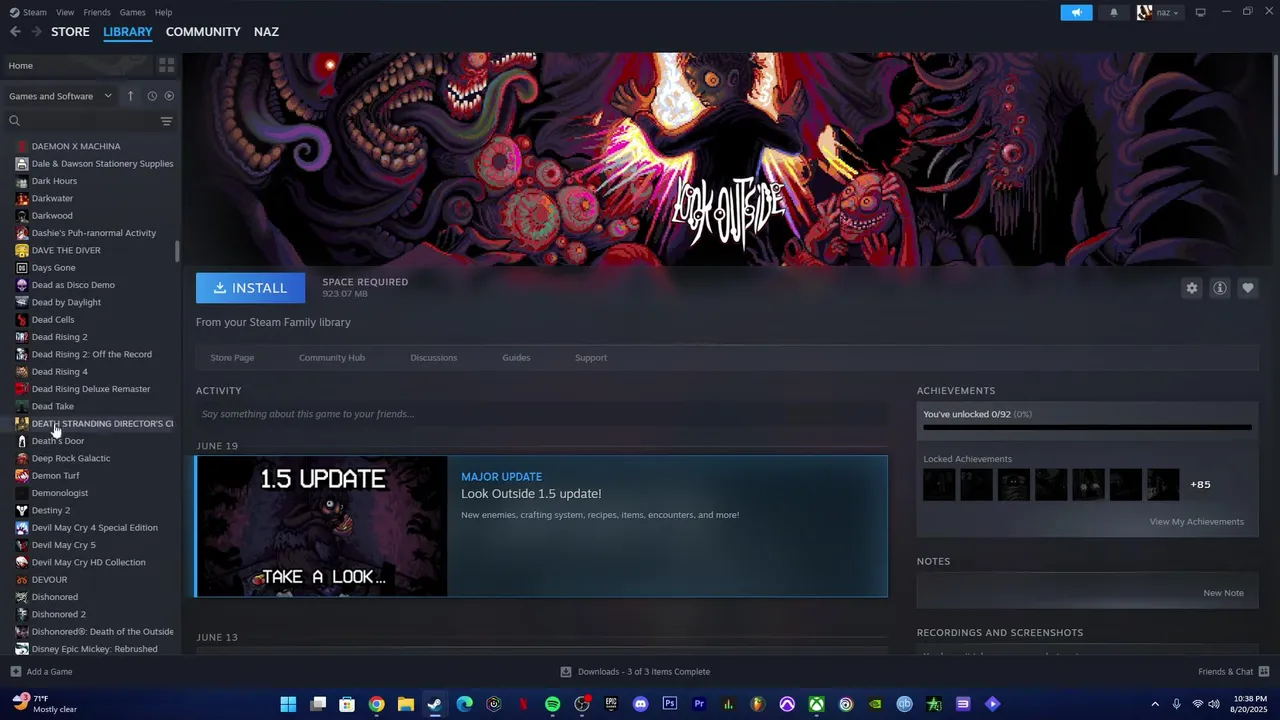Image resolution: width=1280 pixels, height=720 pixels.
Task: Go to the NAZ profile tab
Action: coord(266,32)
